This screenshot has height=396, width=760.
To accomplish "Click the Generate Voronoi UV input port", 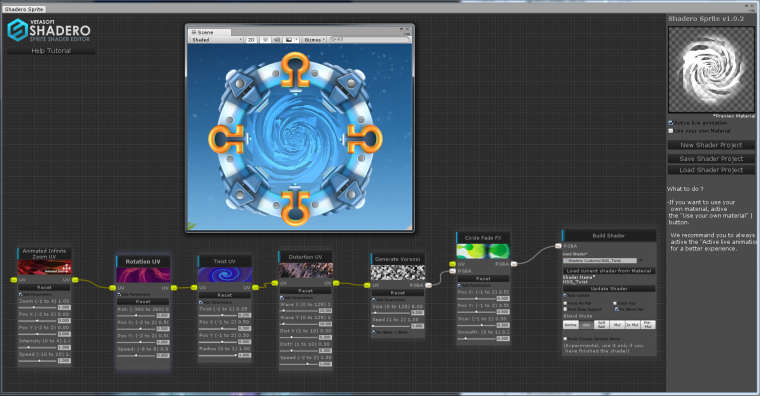I will tap(367, 285).
